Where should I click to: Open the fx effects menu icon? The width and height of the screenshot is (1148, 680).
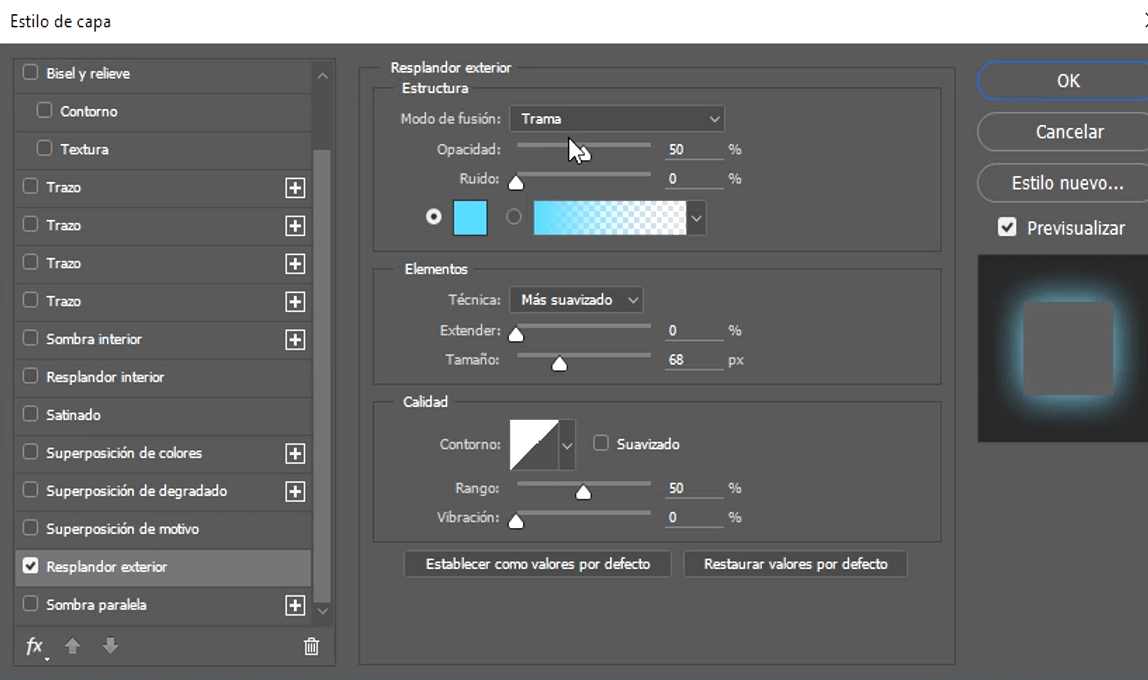pos(35,646)
